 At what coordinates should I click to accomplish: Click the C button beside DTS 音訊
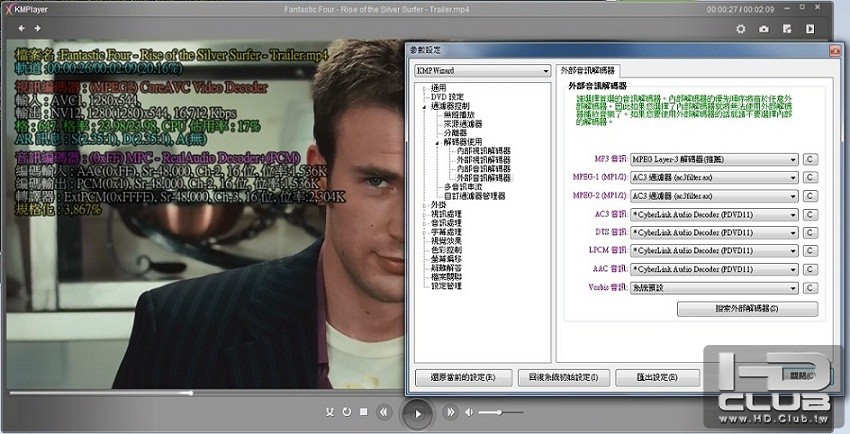point(810,232)
